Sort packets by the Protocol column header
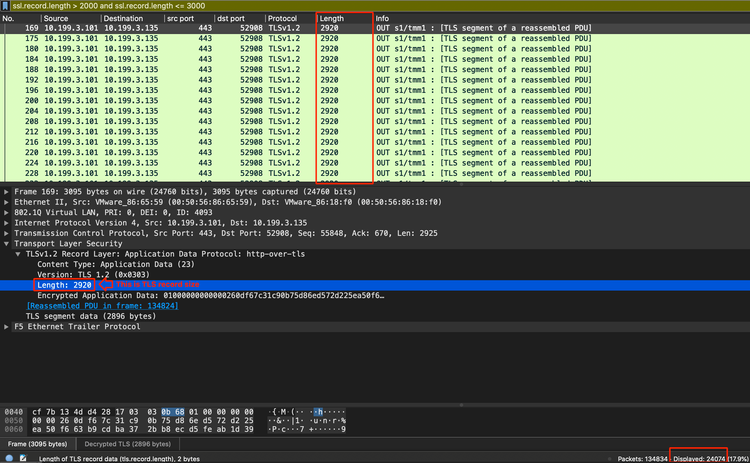This screenshot has width=750, height=463. point(284,19)
